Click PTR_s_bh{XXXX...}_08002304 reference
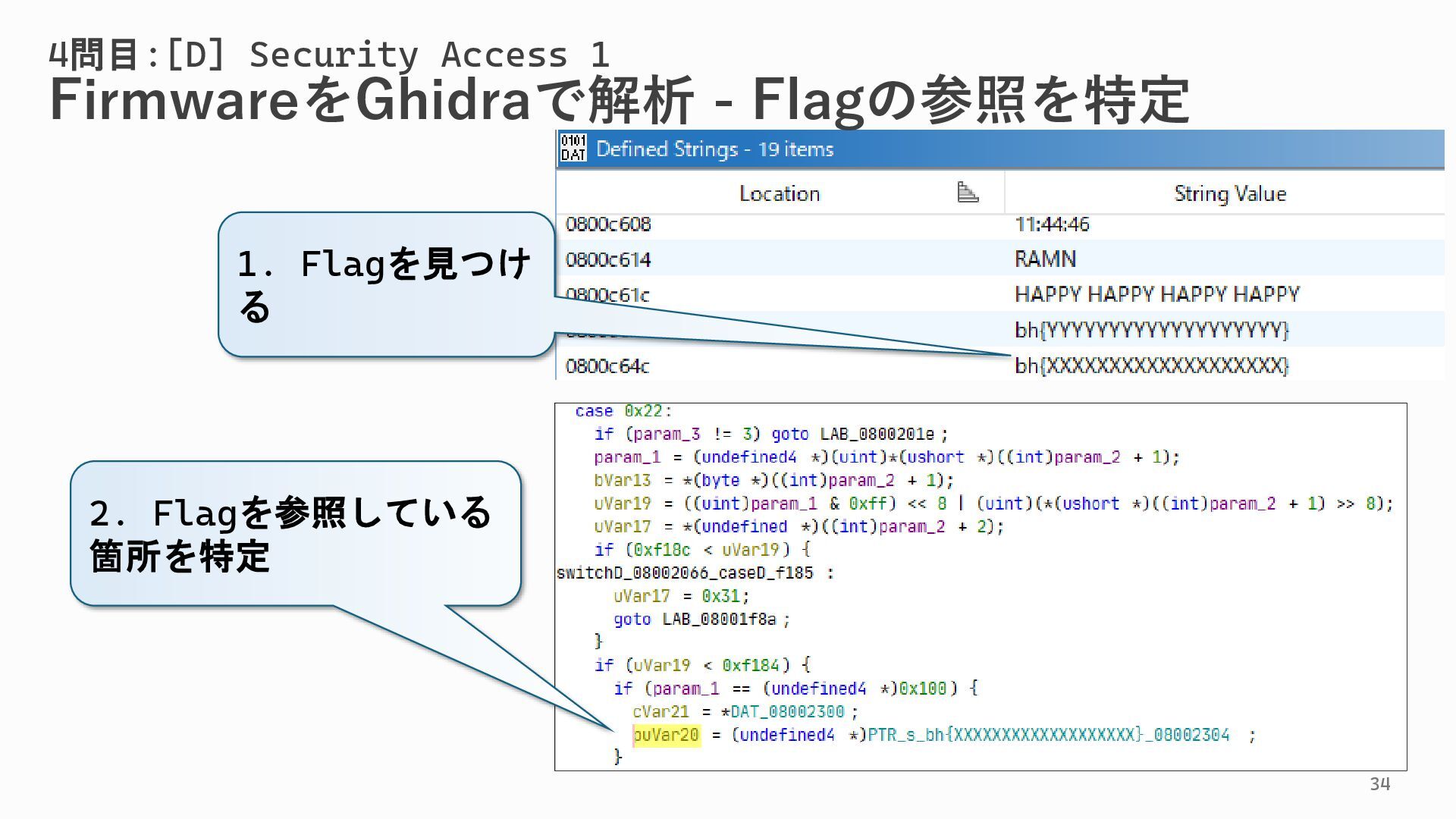1456x819 pixels. tap(1049, 735)
